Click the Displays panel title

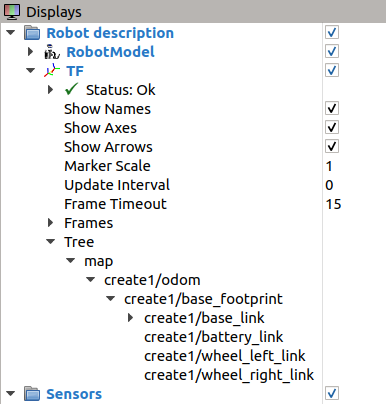[x=54, y=12]
